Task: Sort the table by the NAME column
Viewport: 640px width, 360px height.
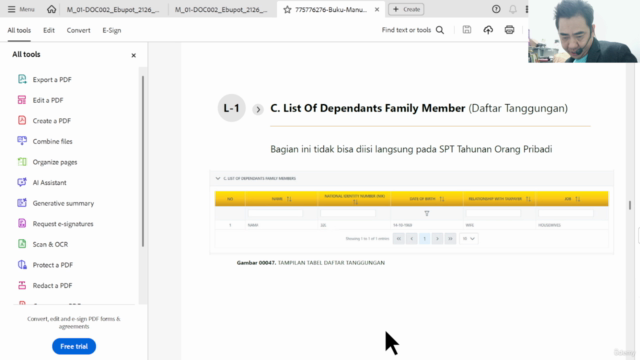Action: (289, 199)
